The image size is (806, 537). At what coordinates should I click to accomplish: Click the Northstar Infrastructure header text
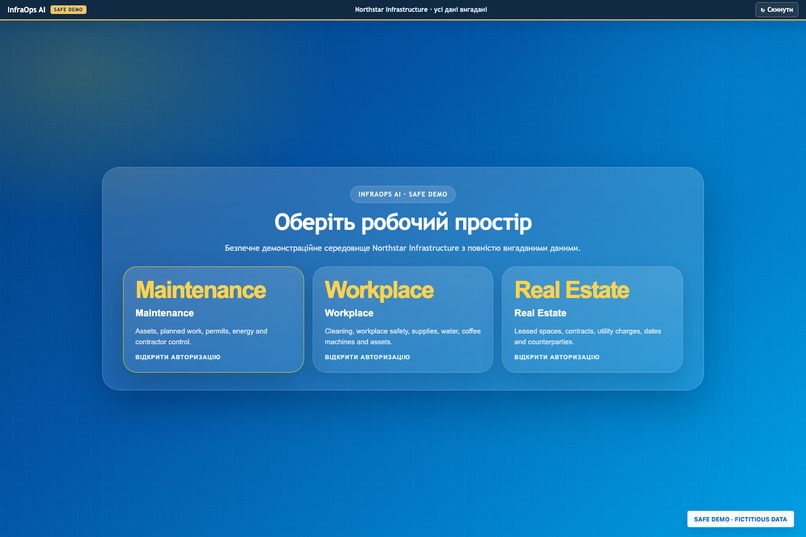(421, 10)
